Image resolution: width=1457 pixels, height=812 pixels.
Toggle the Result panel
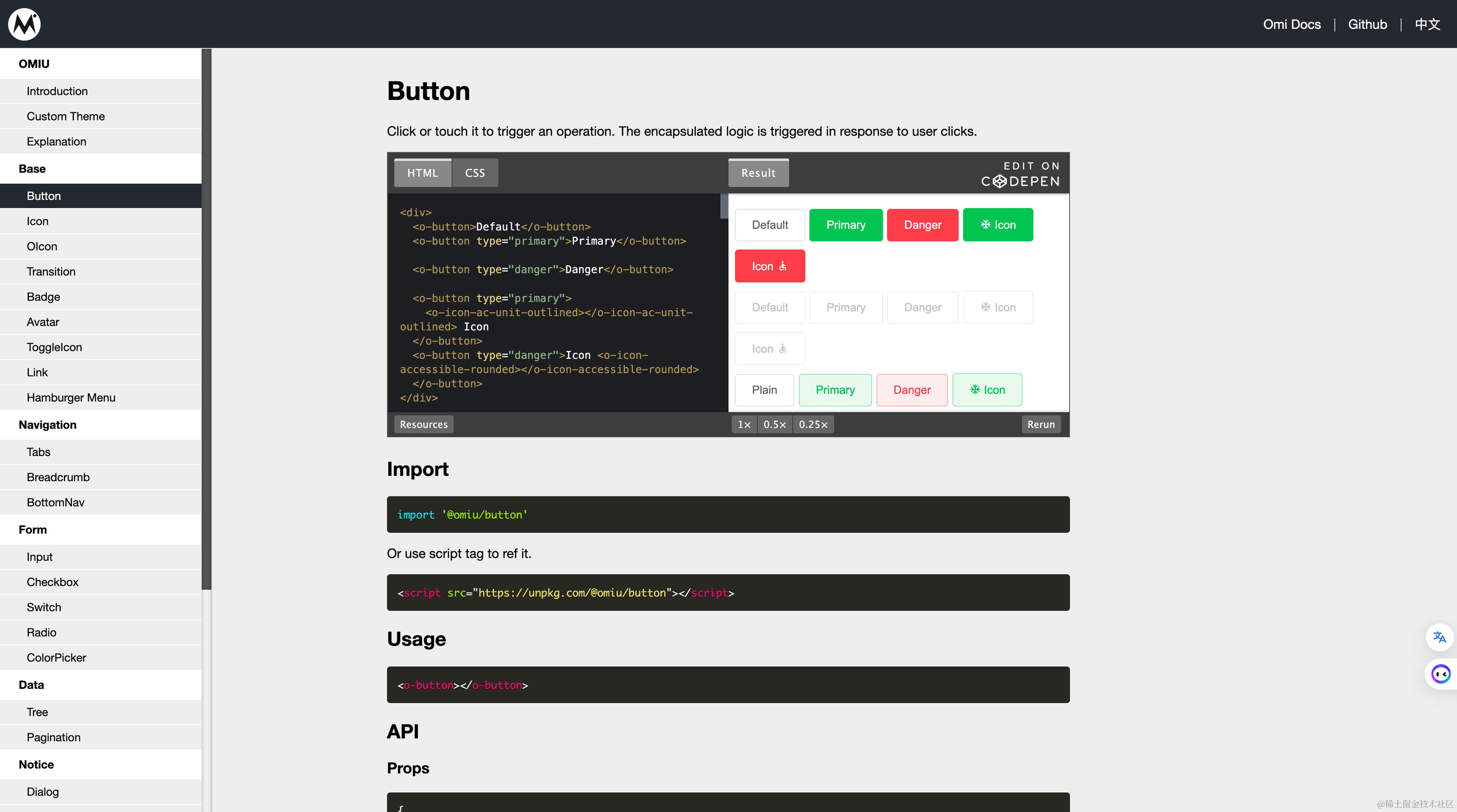tap(758, 173)
